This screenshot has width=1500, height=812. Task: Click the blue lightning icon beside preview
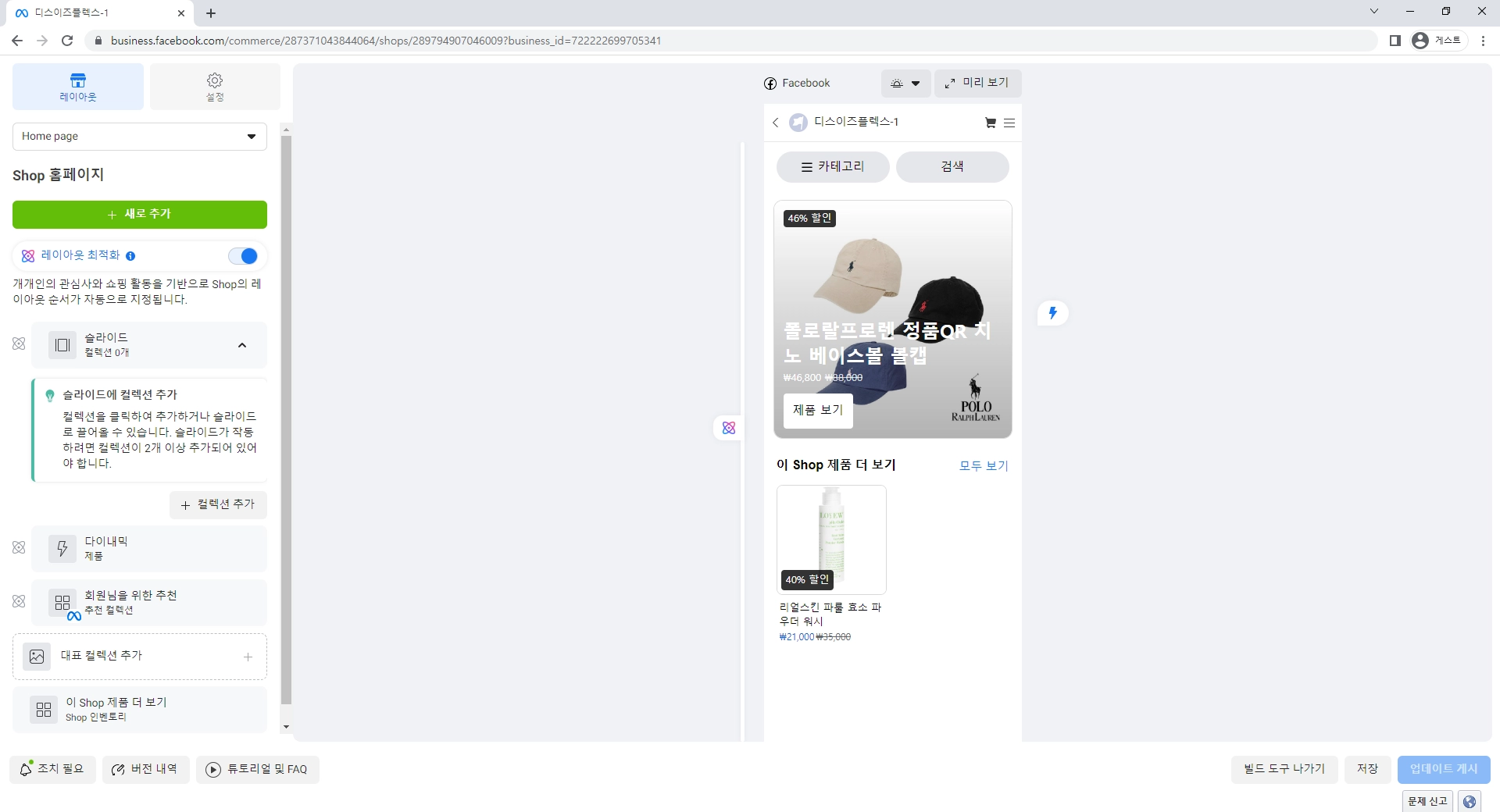click(1053, 313)
